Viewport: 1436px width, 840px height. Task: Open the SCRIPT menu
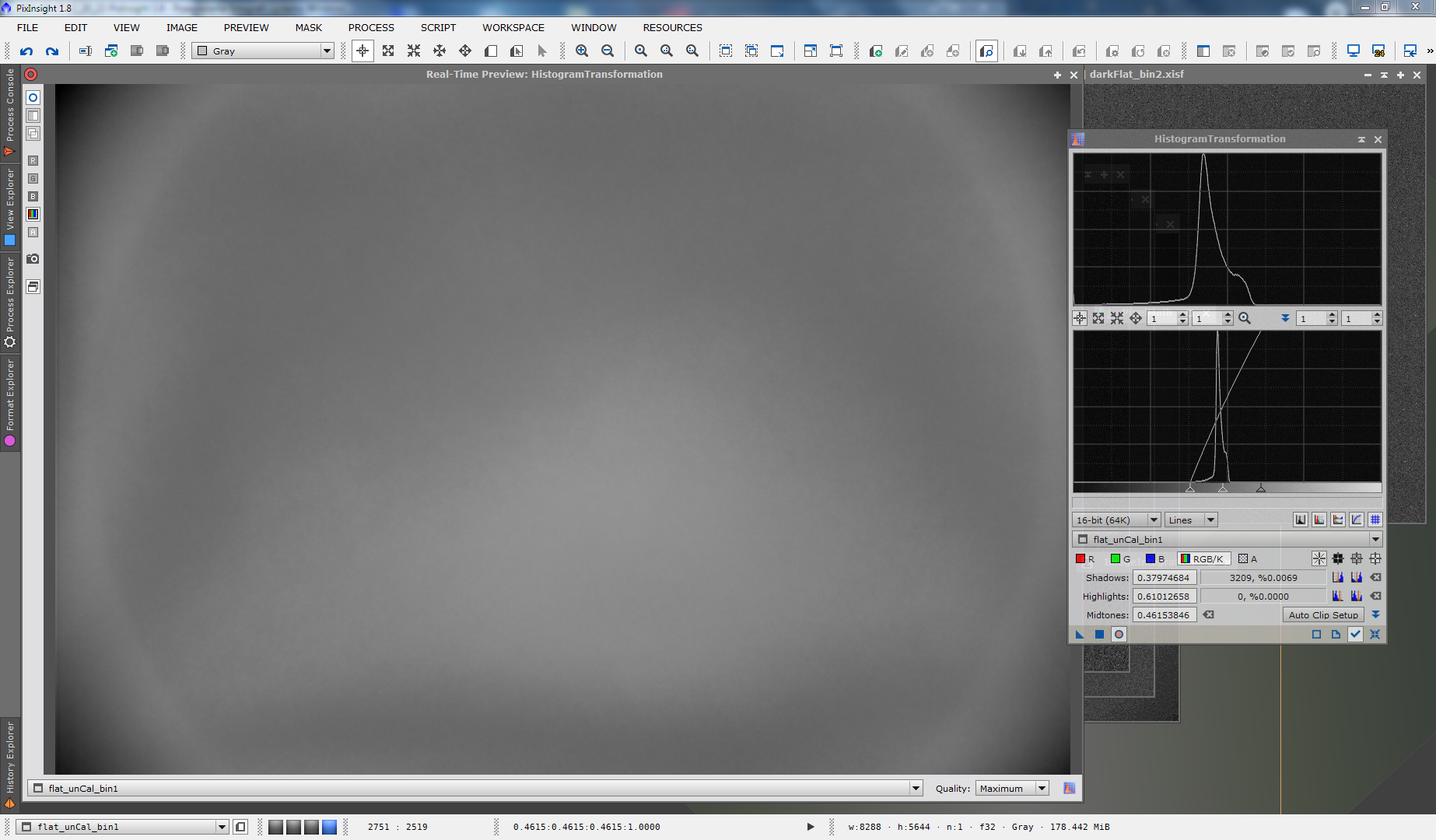tap(438, 27)
